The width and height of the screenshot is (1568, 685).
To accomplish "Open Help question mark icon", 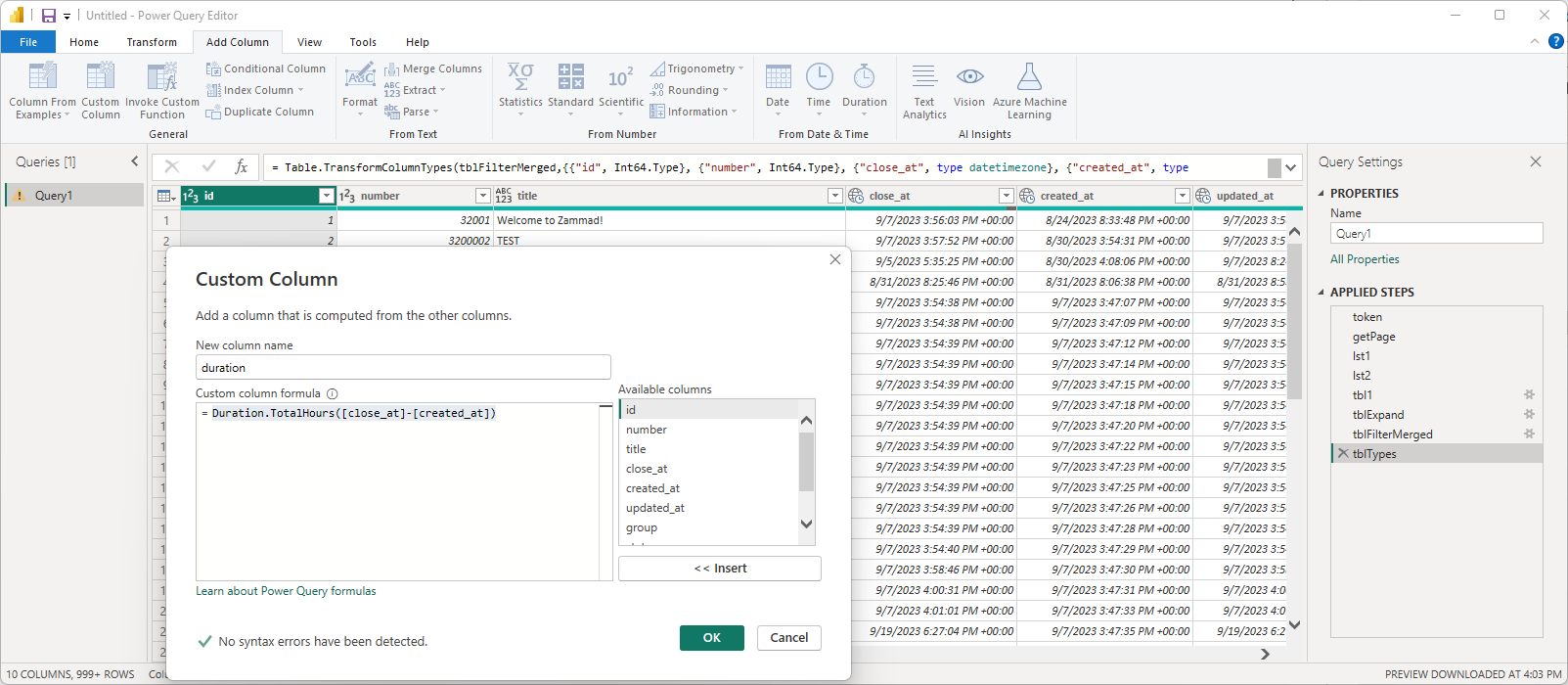I will [1556, 41].
